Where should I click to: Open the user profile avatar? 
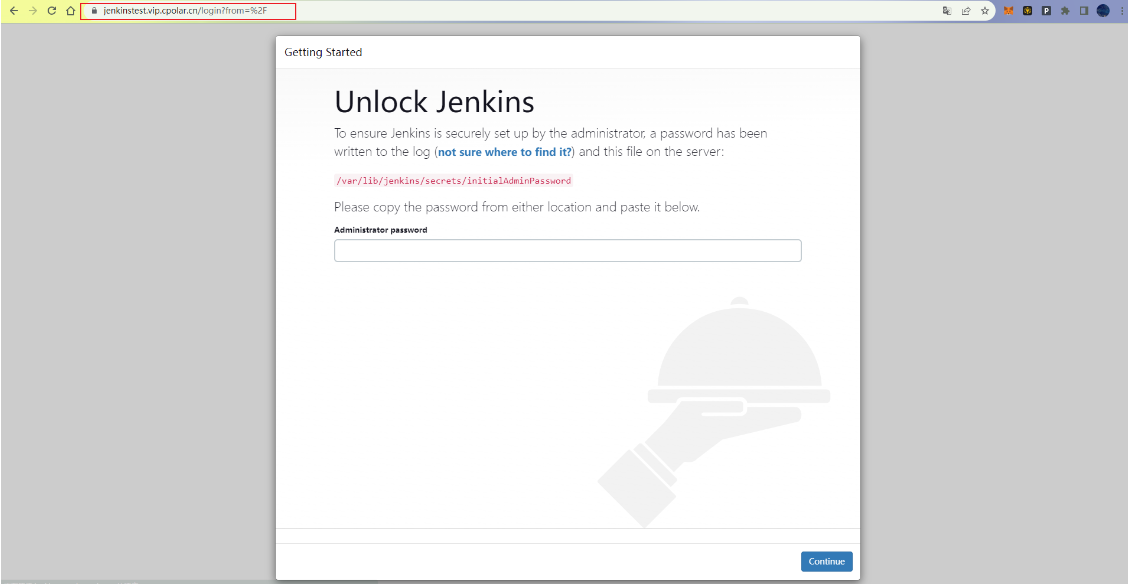[1102, 11]
